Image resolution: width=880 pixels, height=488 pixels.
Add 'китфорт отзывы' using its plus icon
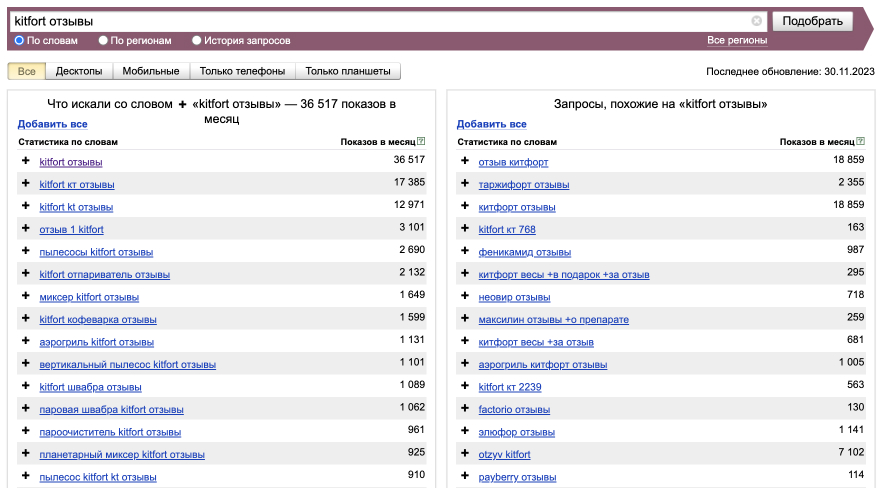point(465,206)
